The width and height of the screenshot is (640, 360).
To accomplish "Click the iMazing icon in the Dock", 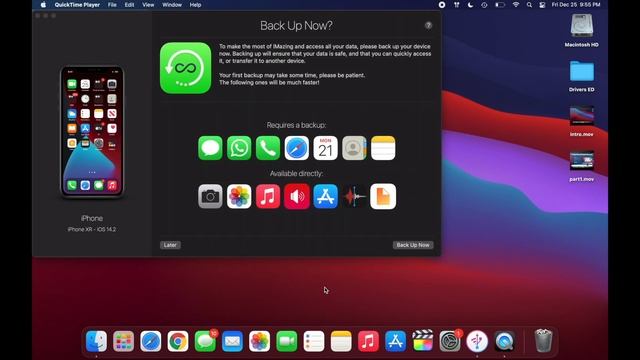I will coord(477,341).
